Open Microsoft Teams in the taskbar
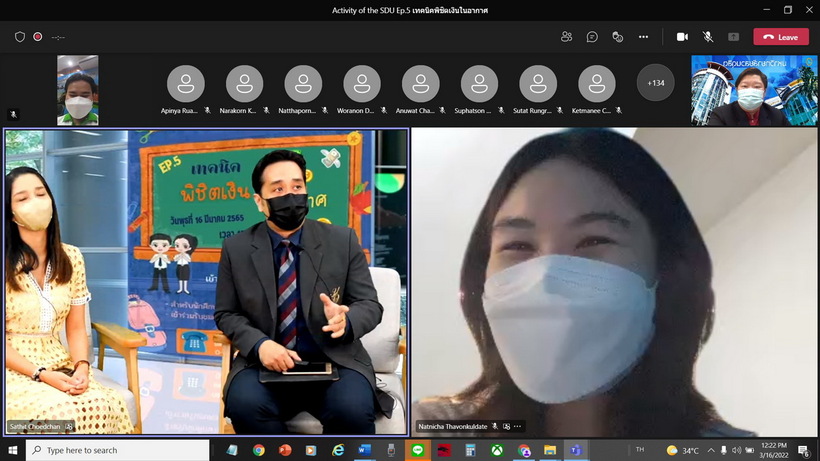The width and height of the screenshot is (820, 461). pyautogui.click(x=575, y=451)
